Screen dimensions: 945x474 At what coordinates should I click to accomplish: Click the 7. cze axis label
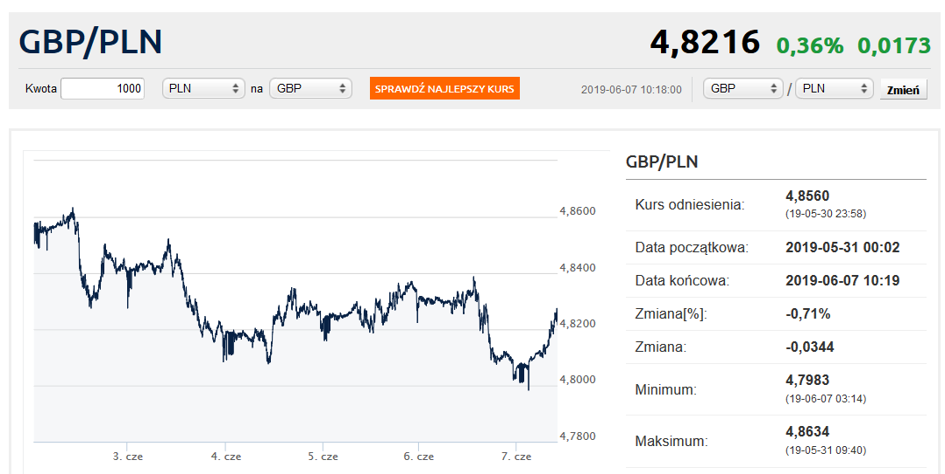(516, 457)
